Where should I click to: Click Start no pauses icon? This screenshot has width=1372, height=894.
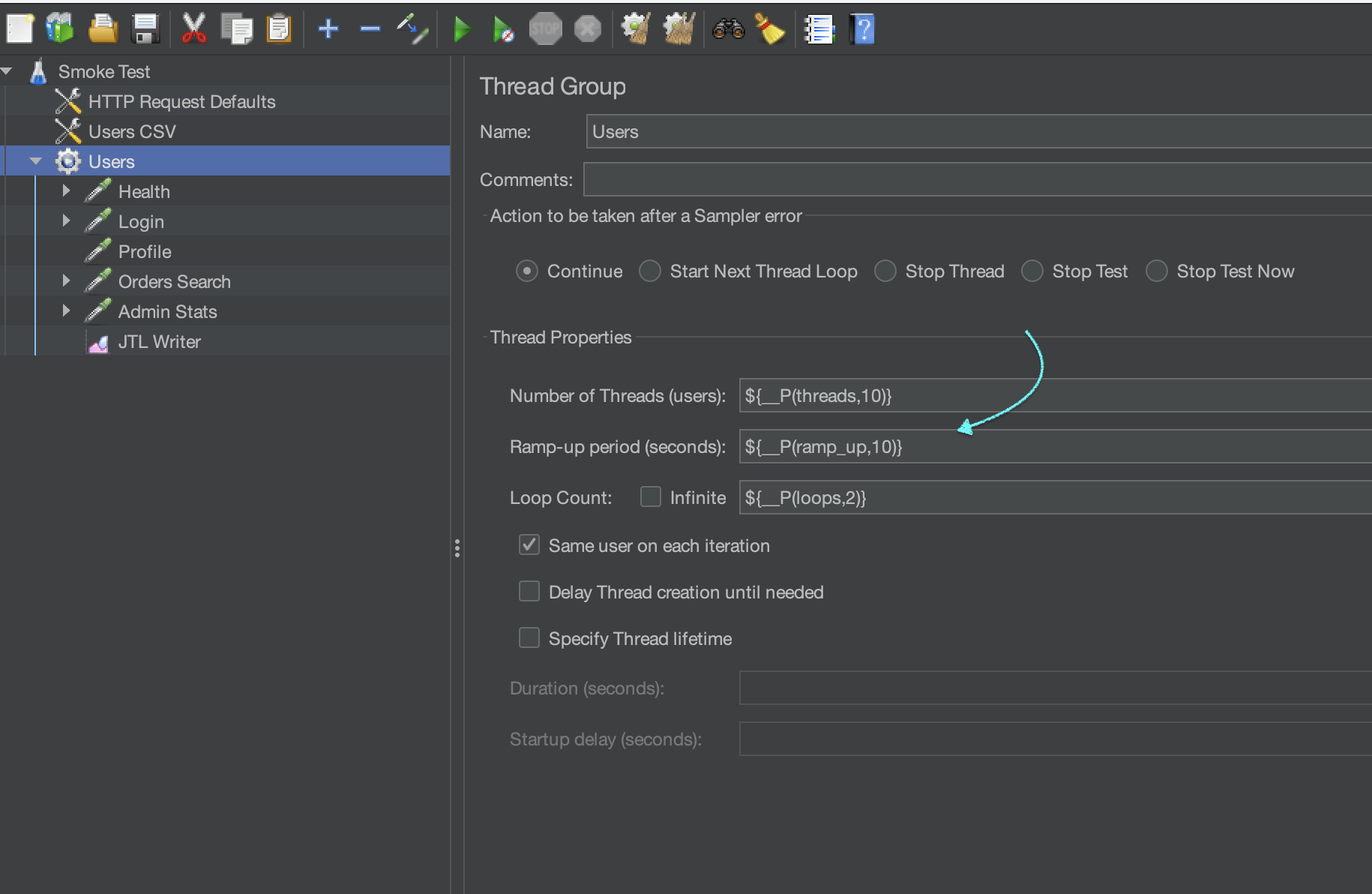(x=502, y=30)
